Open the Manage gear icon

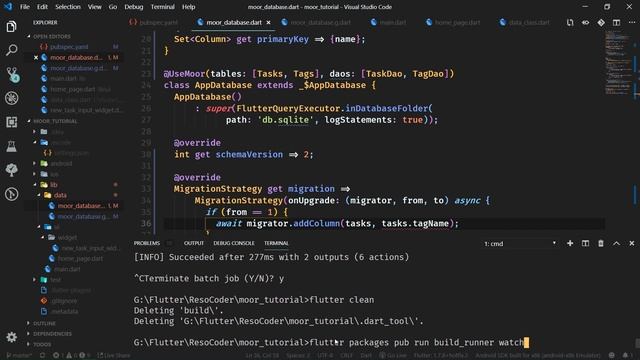[11, 337]
